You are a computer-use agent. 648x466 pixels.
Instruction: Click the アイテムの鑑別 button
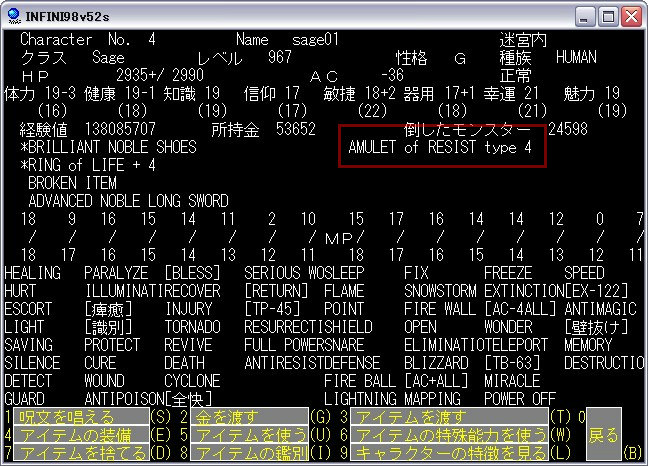[x=250, y=453]
